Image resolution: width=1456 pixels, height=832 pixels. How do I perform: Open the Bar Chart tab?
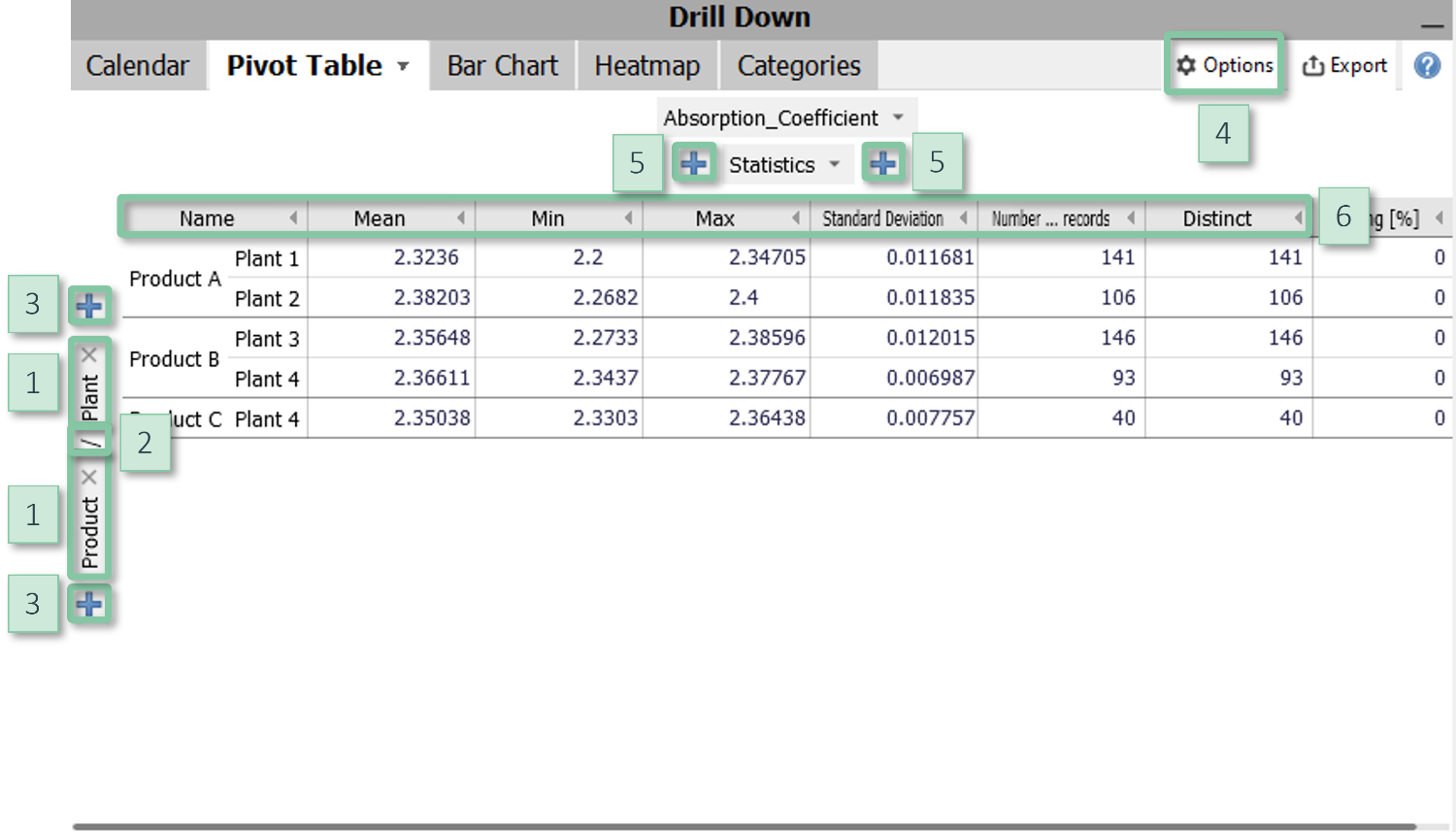tap(502, 66)
